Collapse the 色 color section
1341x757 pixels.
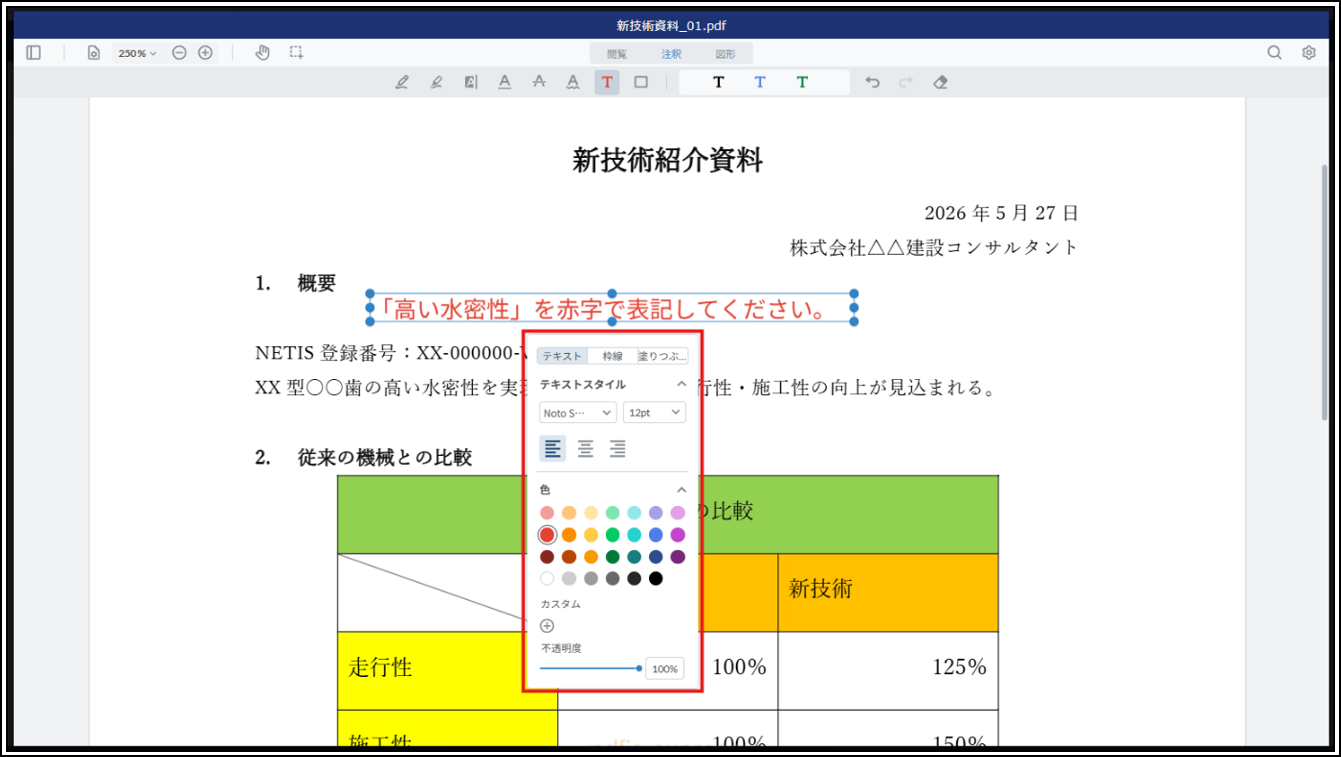pos(682,490)
